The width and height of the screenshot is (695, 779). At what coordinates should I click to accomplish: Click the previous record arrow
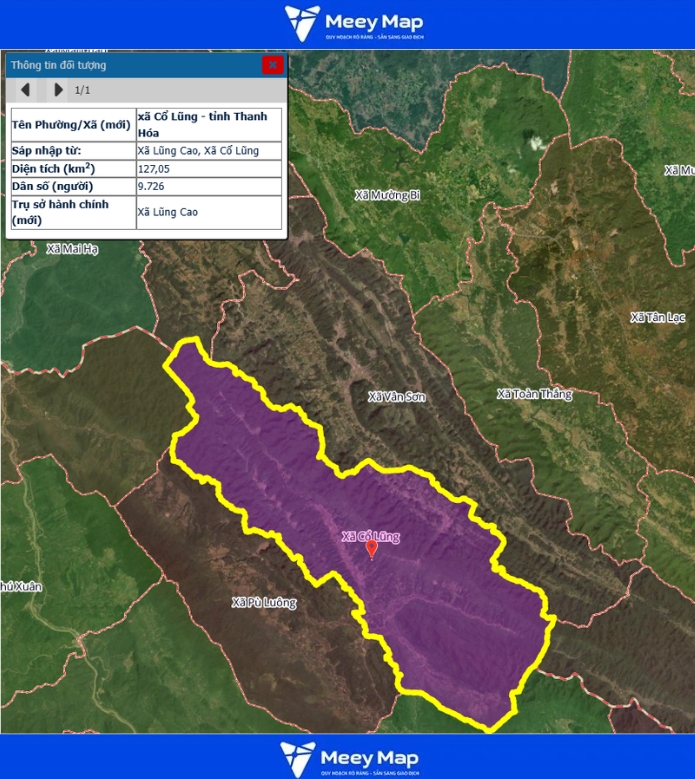[26, 90]
